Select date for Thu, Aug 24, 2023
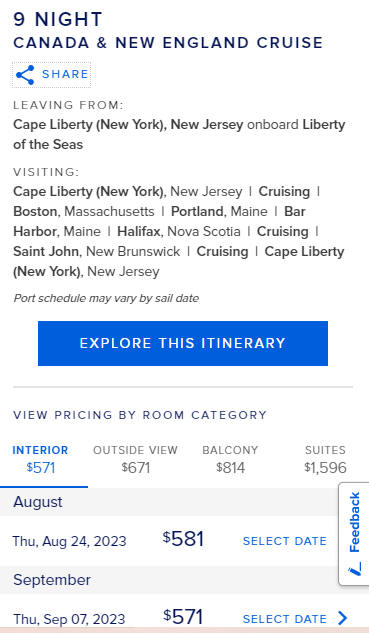 (285, 541)
